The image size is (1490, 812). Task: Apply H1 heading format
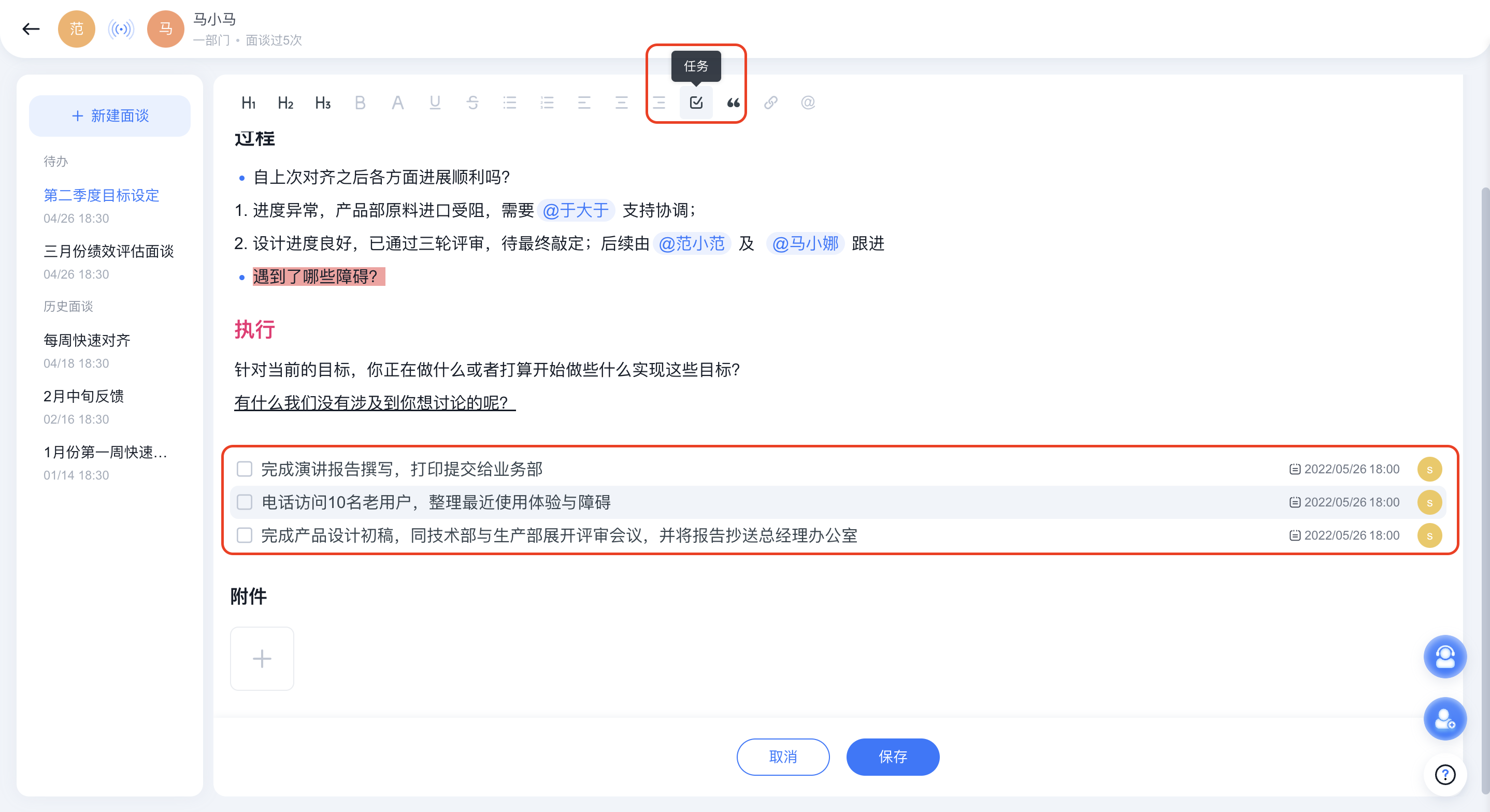[248, 103]
